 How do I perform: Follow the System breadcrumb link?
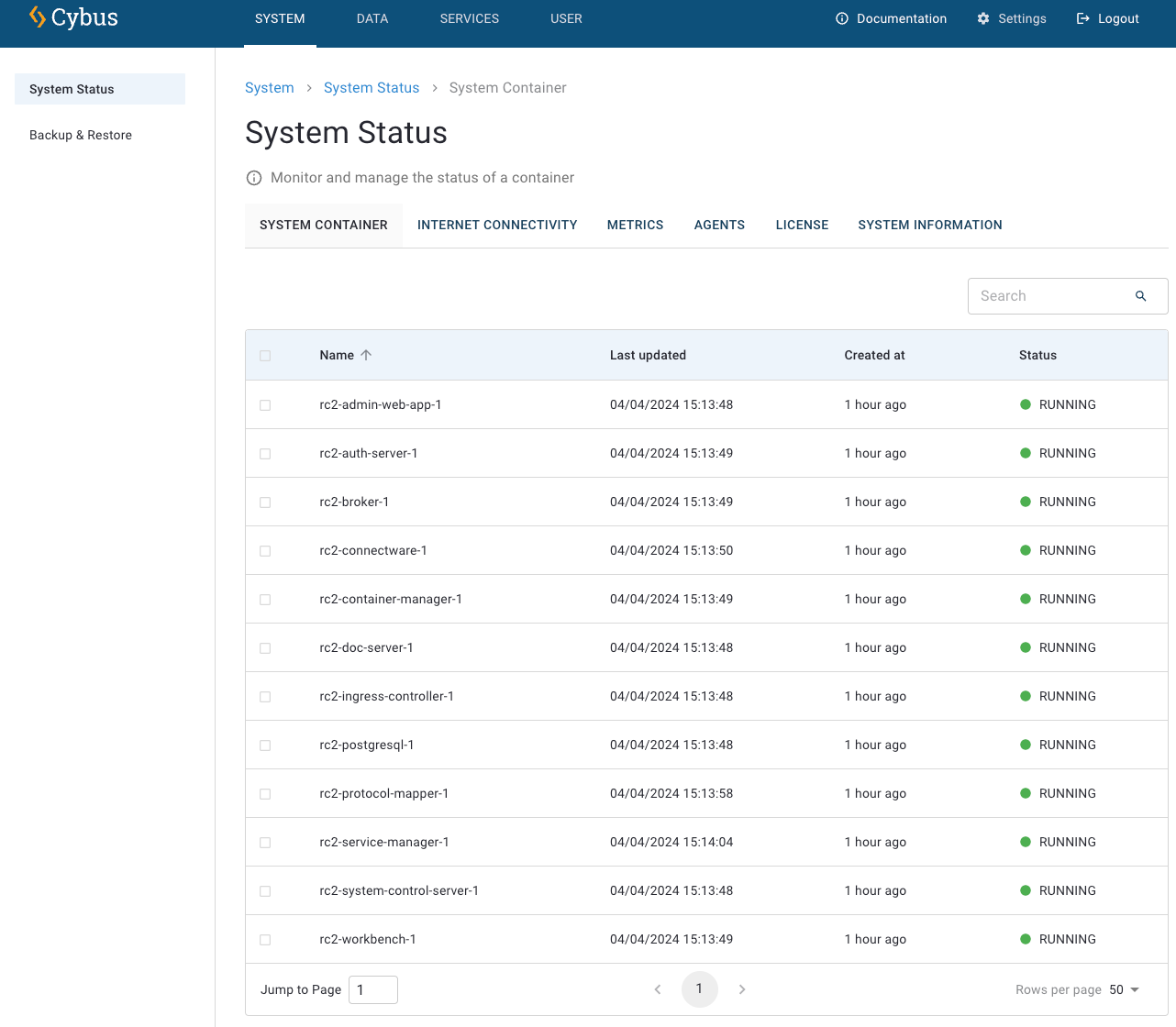tap(269, 88)
